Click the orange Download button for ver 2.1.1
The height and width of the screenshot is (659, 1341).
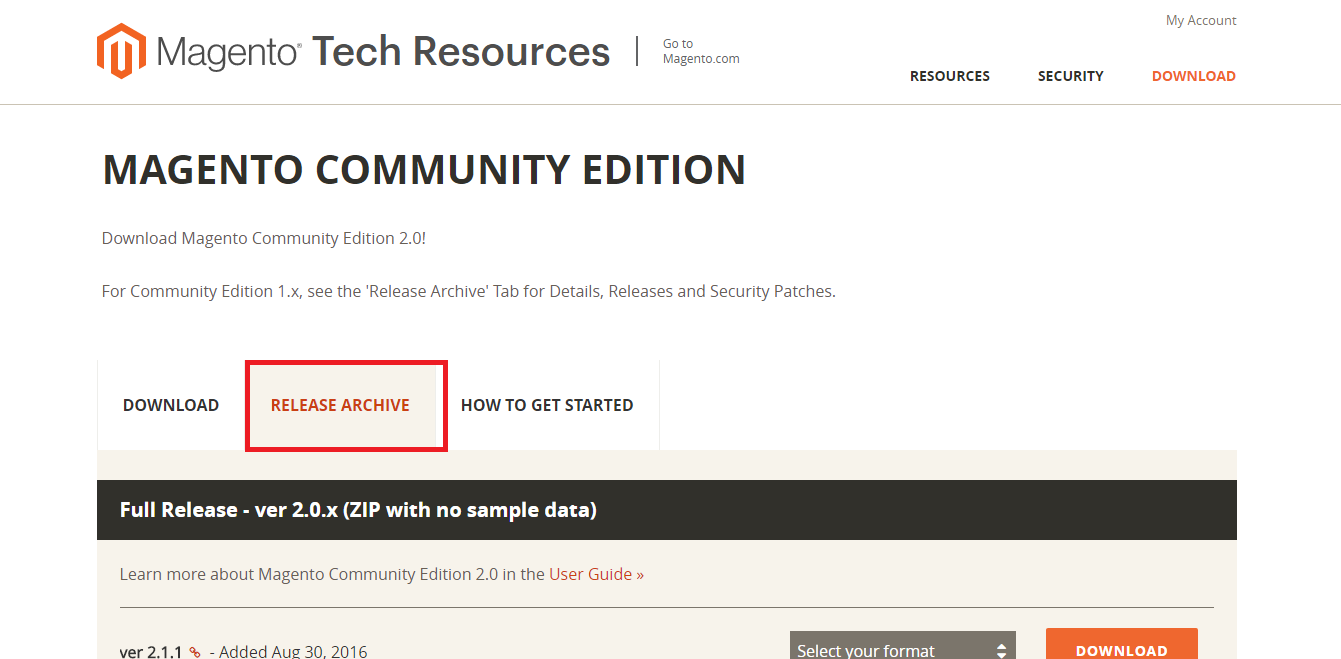[1122, 644]
